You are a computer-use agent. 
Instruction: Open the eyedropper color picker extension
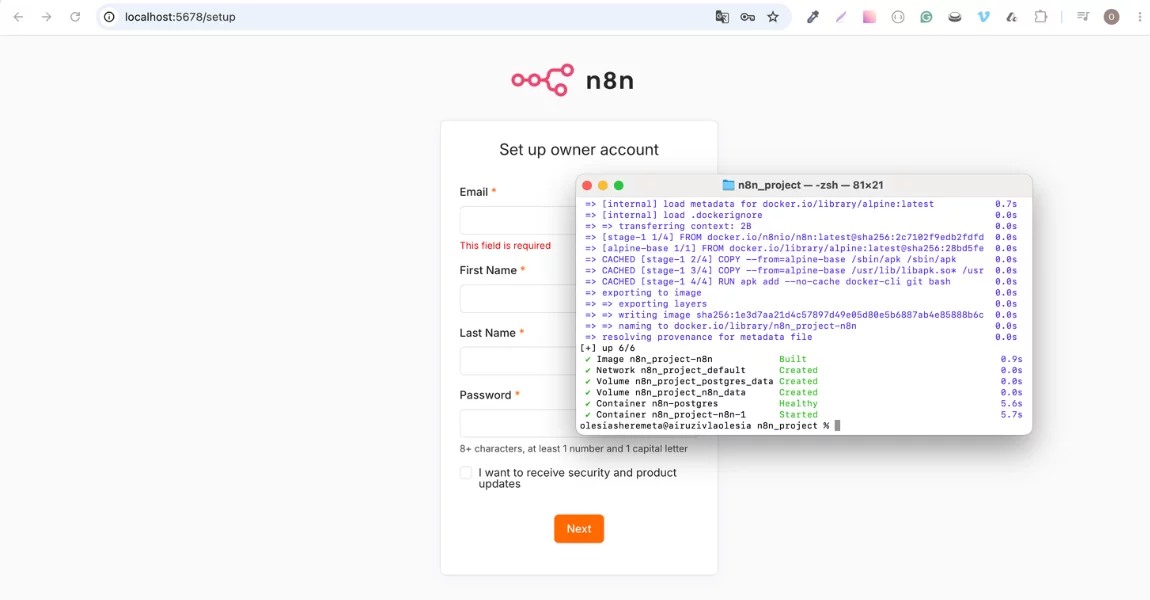(x=813, y=17)
